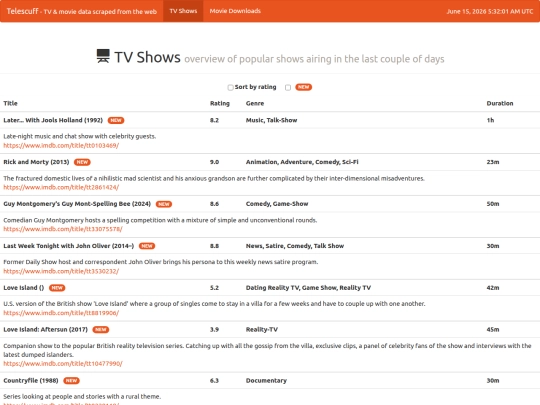Viewport: 540px width, 405px height.
Task: Click the NEW badge next to Countryfile
Action: pos(71,381)
